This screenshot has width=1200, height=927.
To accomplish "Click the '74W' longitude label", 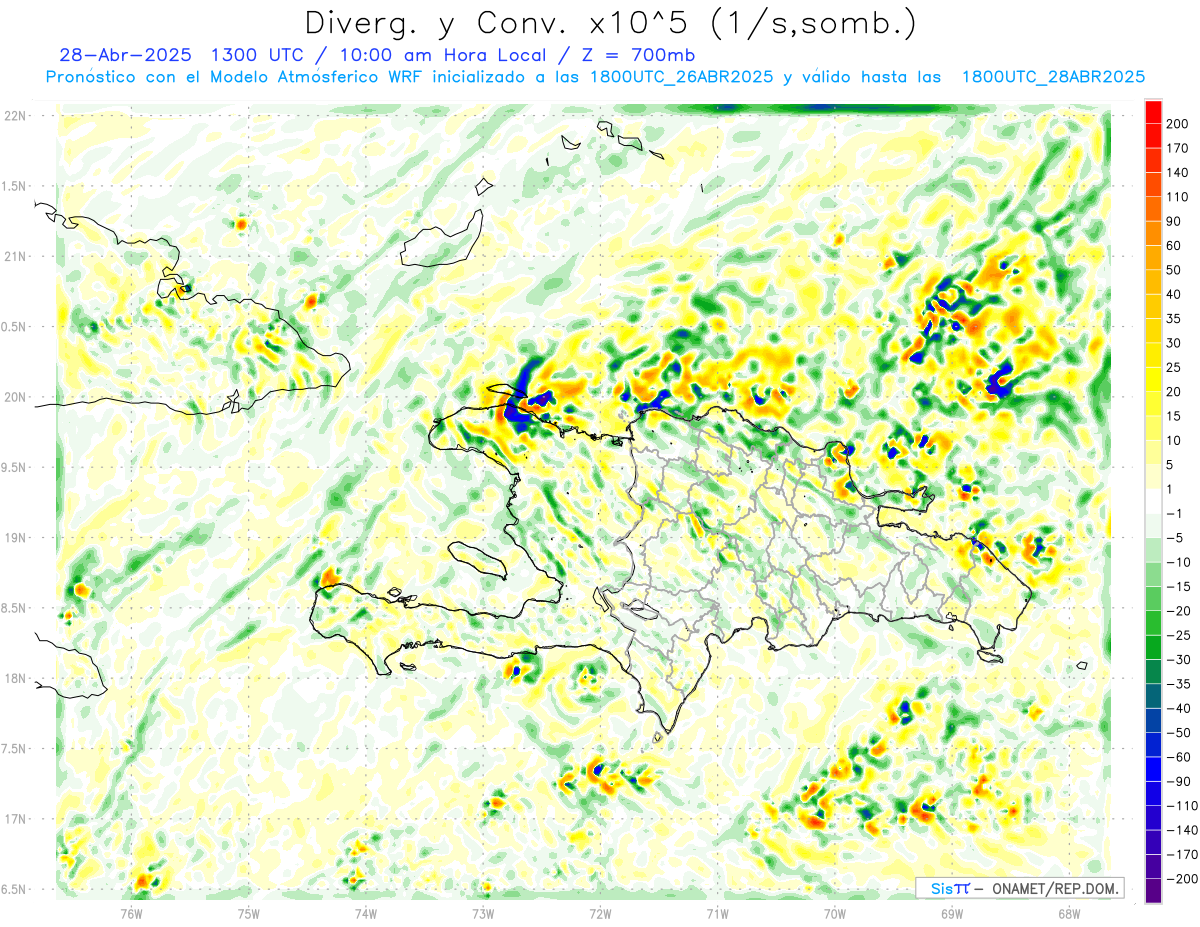I will [x=366, y=913].
